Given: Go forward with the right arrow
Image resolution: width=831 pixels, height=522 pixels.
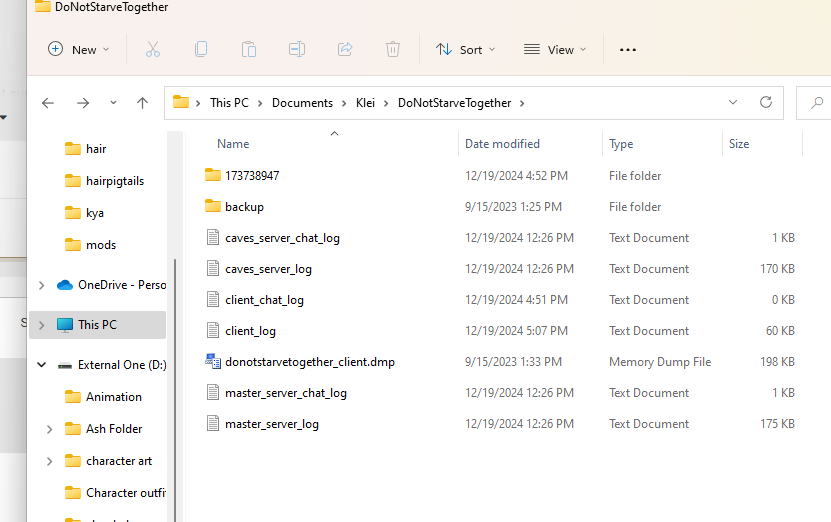Looking at the screenshot, I should (83, 103).
